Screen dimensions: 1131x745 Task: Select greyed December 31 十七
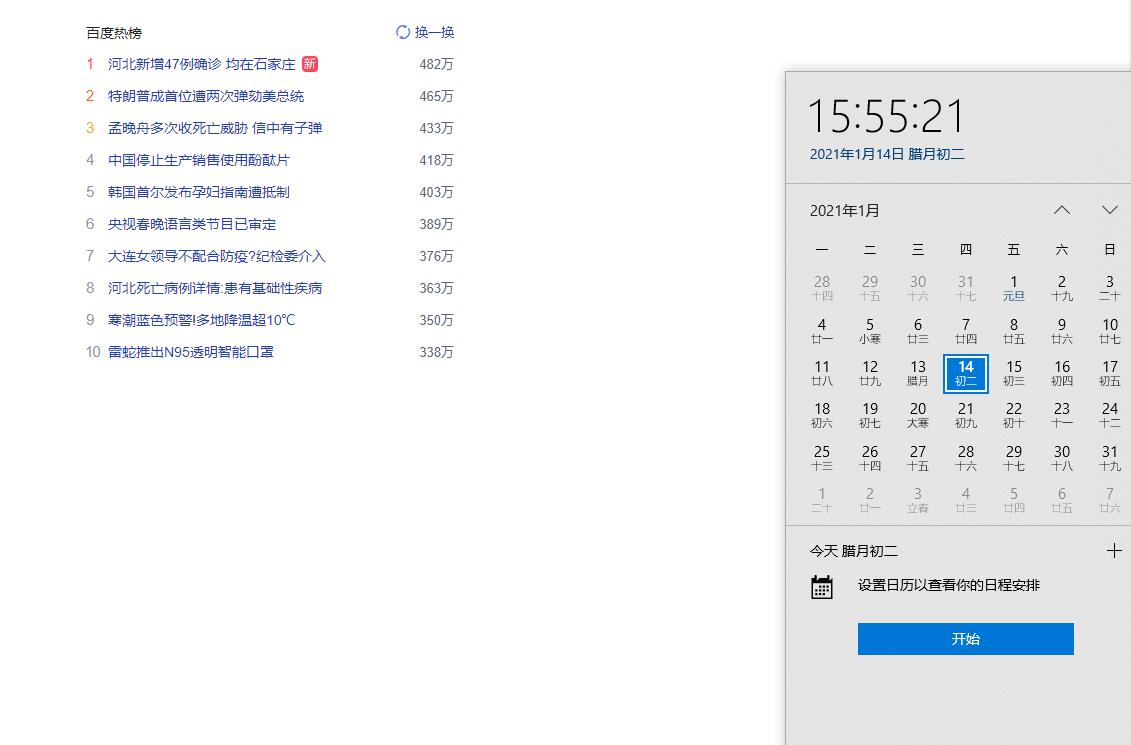pyautogui.click(x=966, y=288)
